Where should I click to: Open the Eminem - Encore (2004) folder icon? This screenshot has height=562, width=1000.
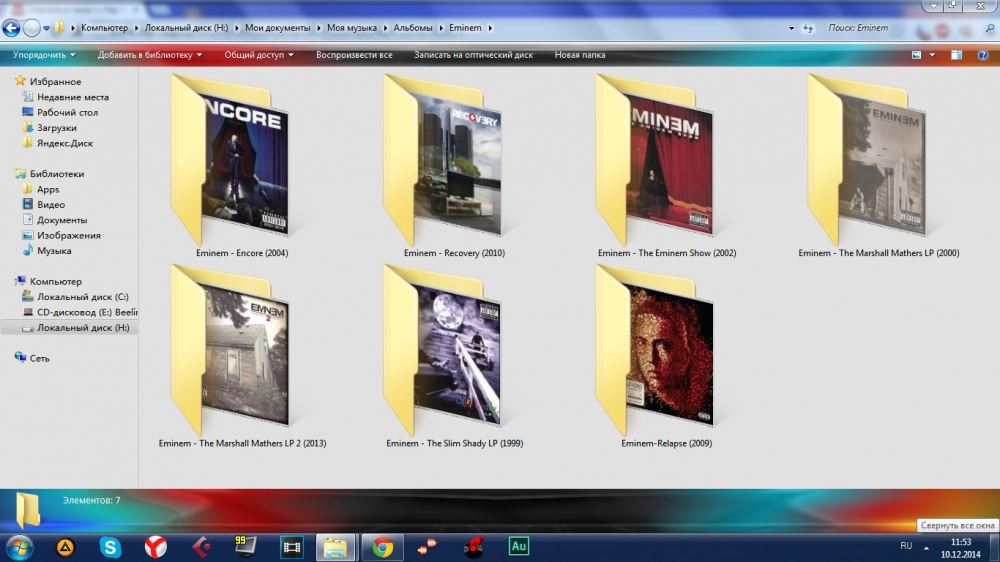click(x=230, y=159)
